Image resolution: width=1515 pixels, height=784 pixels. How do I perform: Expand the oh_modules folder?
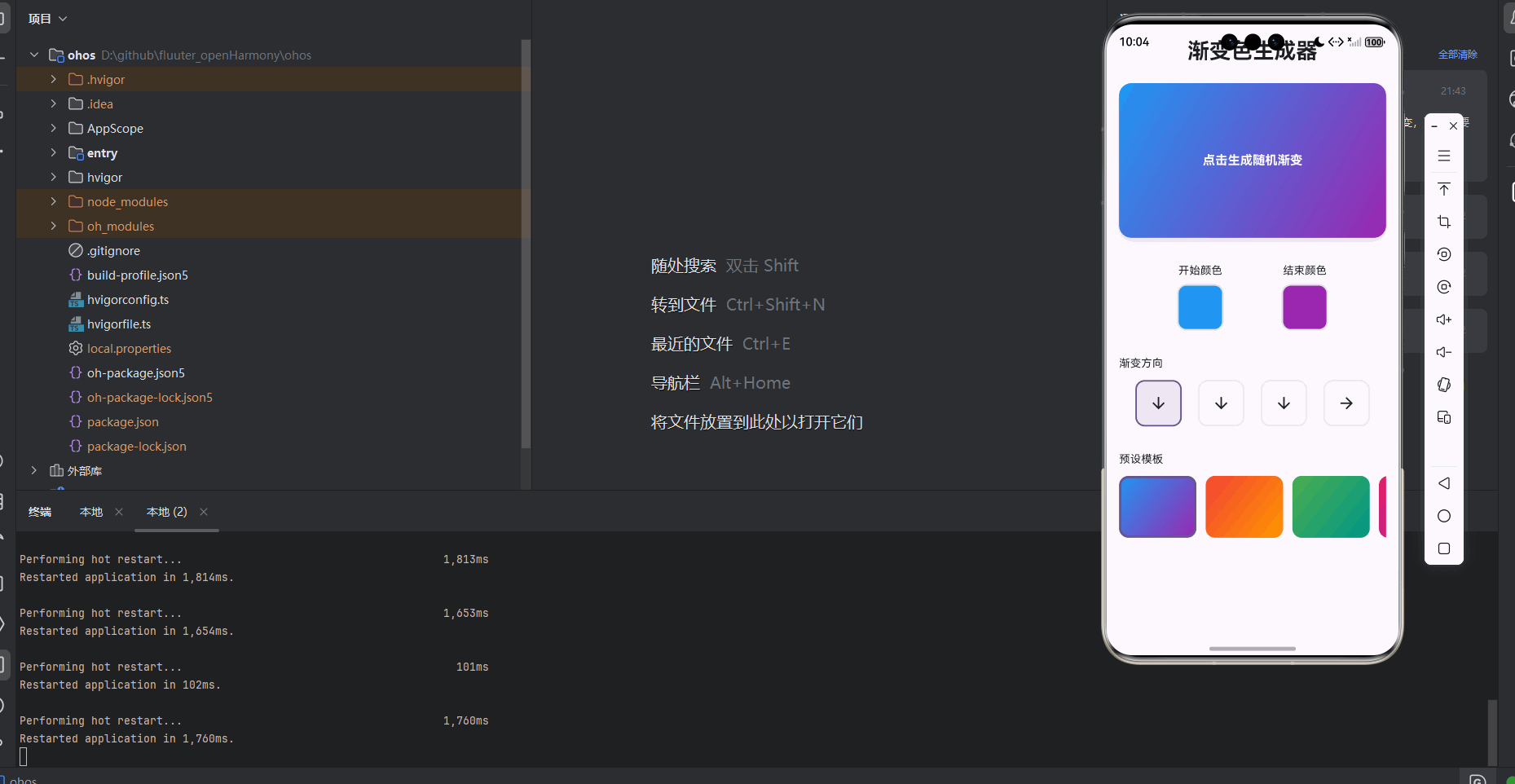pos(54,226)
